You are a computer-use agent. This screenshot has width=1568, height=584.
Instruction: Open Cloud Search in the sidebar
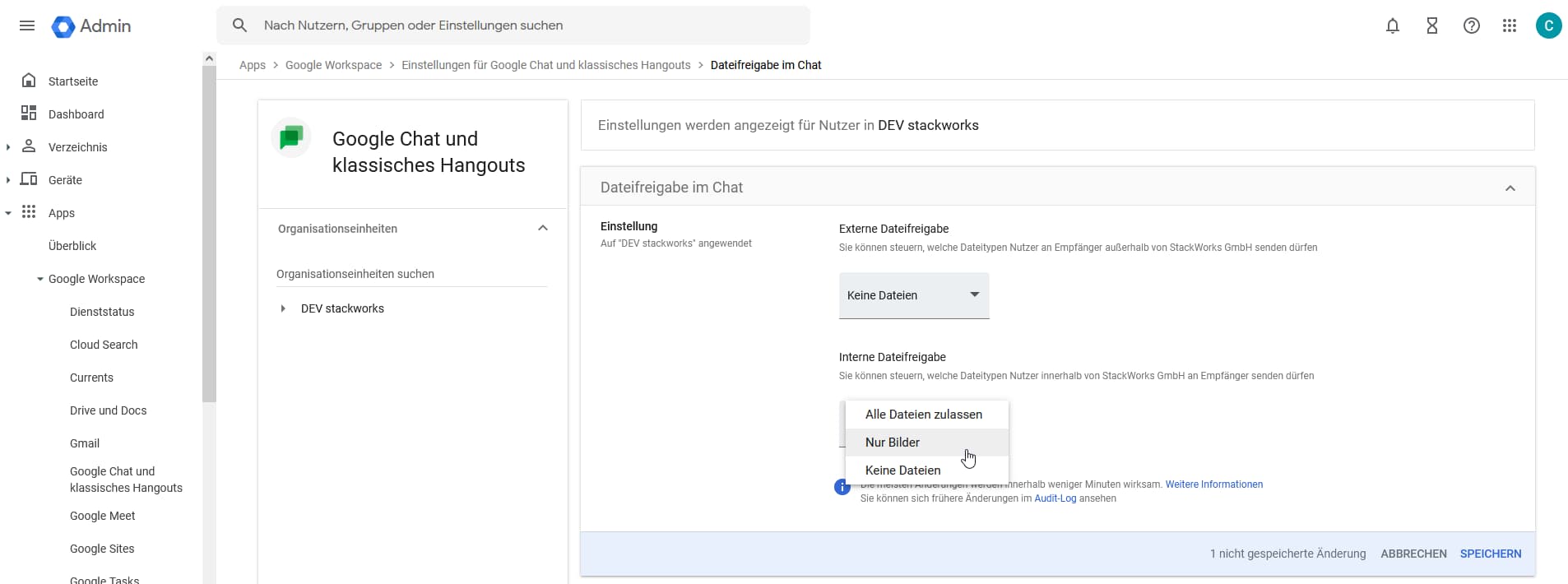tap(104, 345)
